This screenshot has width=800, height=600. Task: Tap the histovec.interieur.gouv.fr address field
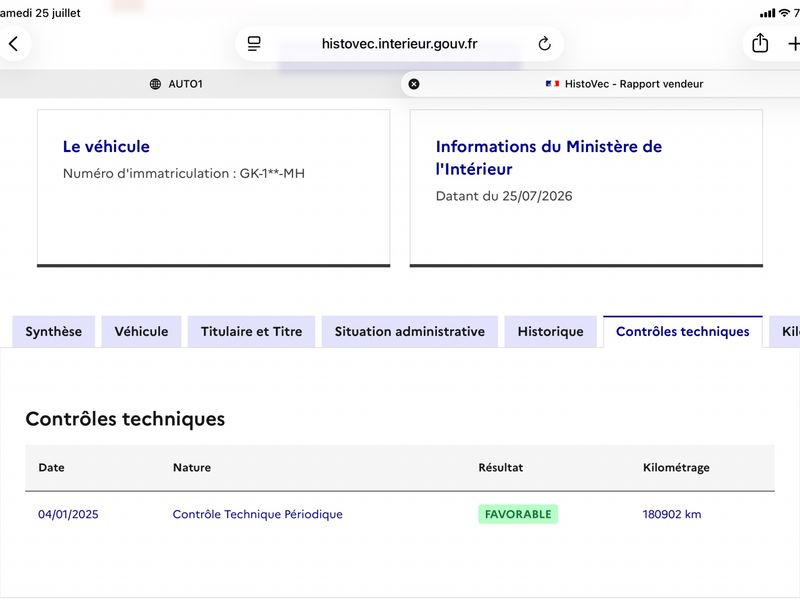[x=399, y=44]
